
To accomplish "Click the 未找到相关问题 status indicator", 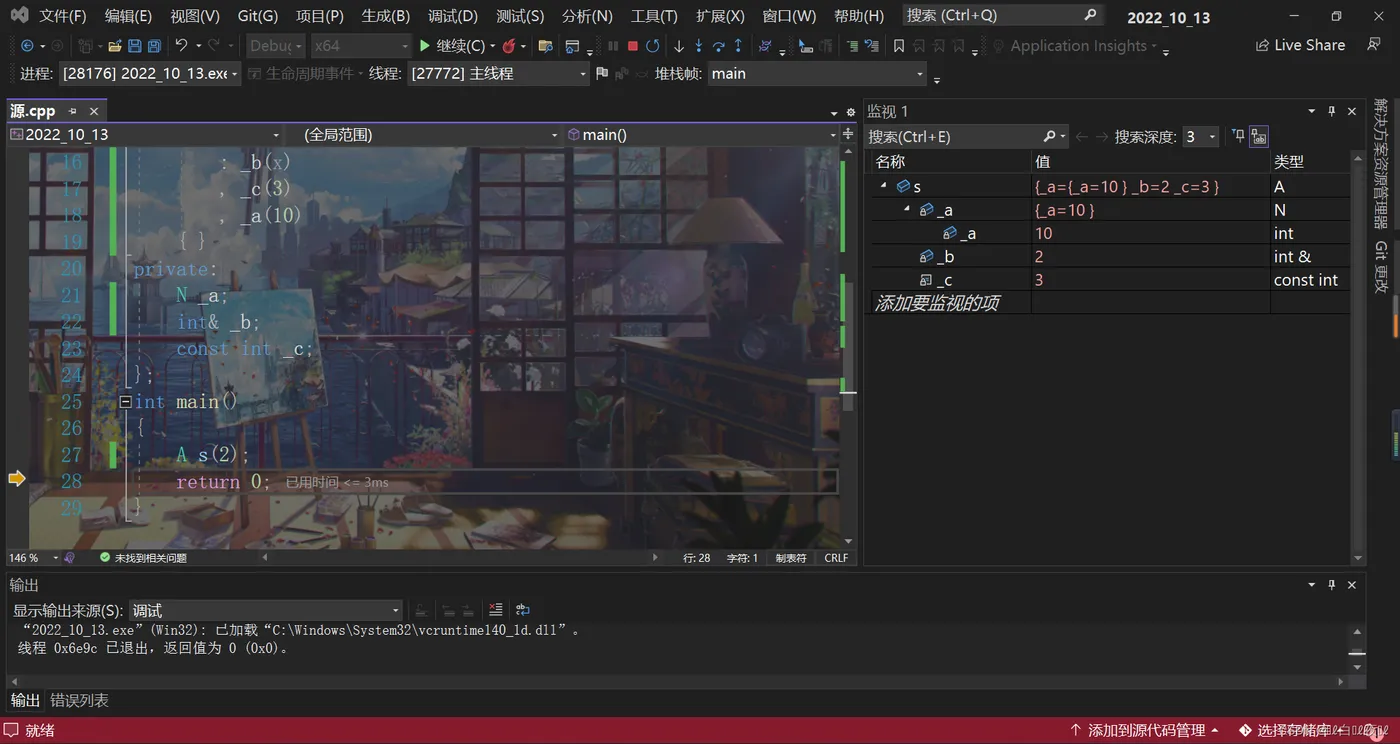I will coord(143,558).
